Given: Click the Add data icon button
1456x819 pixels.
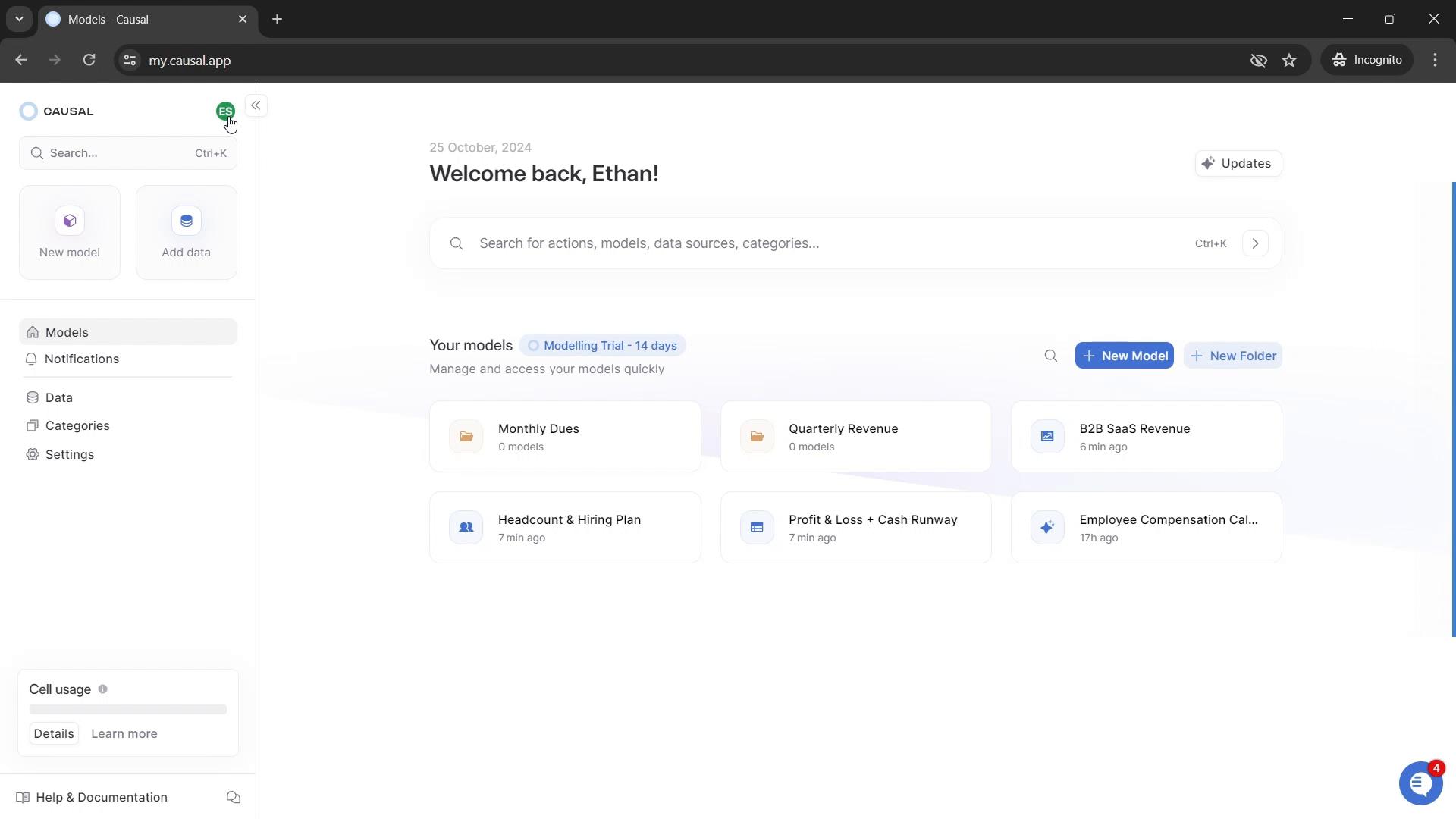Looking at the screenshot, I should 186,220.
